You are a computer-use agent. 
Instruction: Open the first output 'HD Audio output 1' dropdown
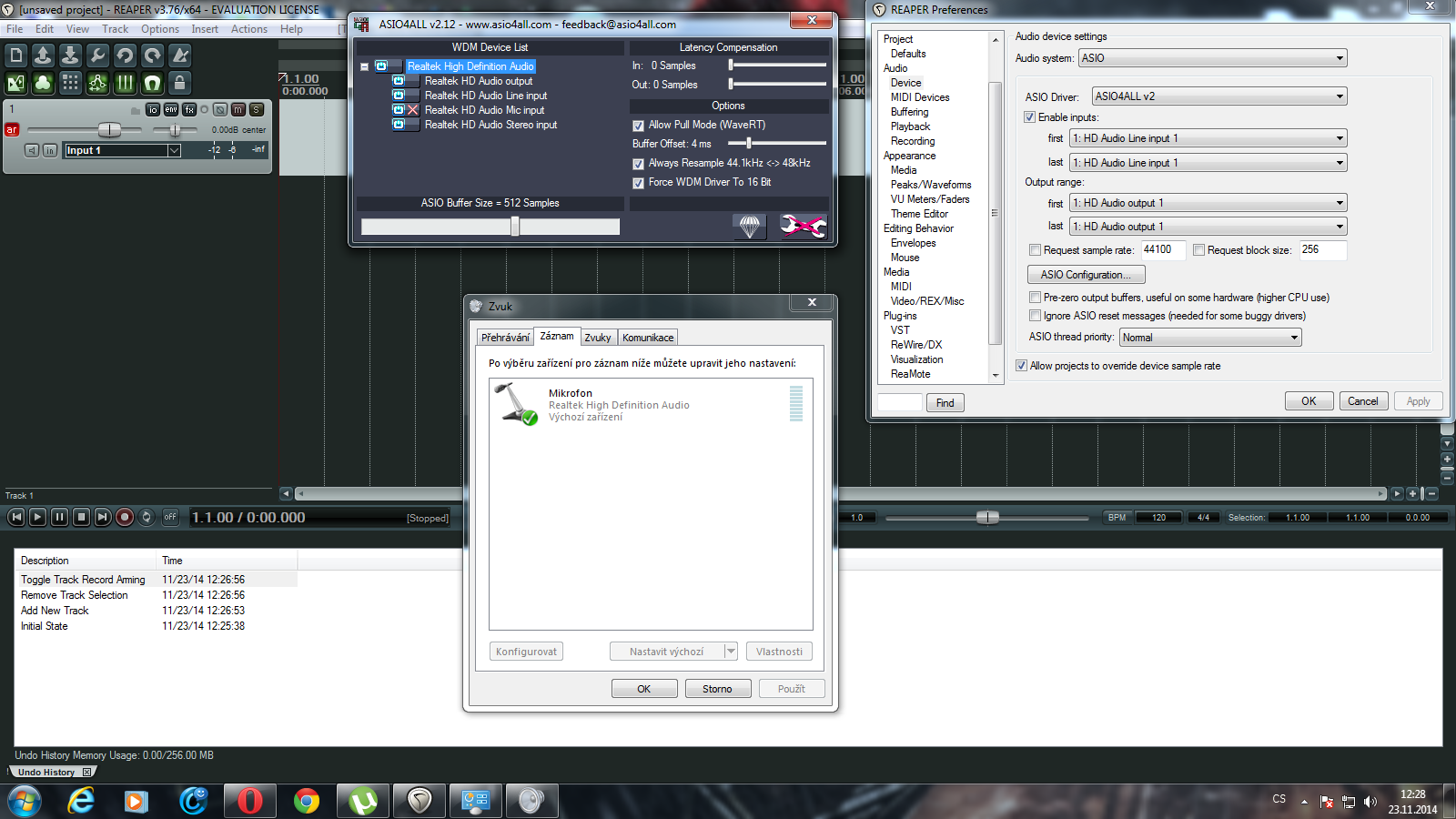coord(1208,203)
